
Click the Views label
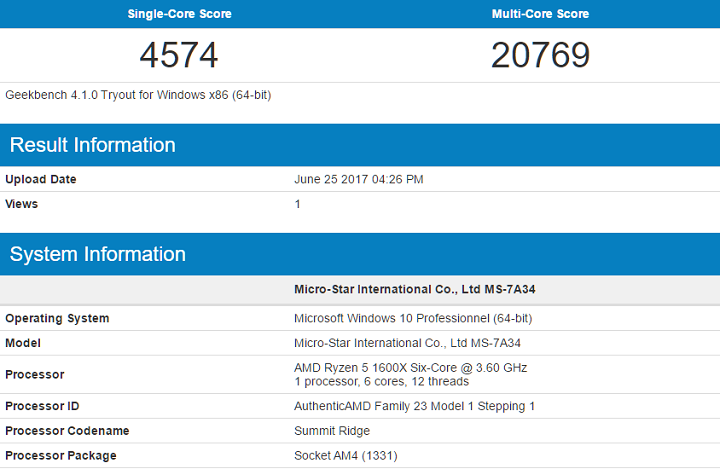click(22, 204)
